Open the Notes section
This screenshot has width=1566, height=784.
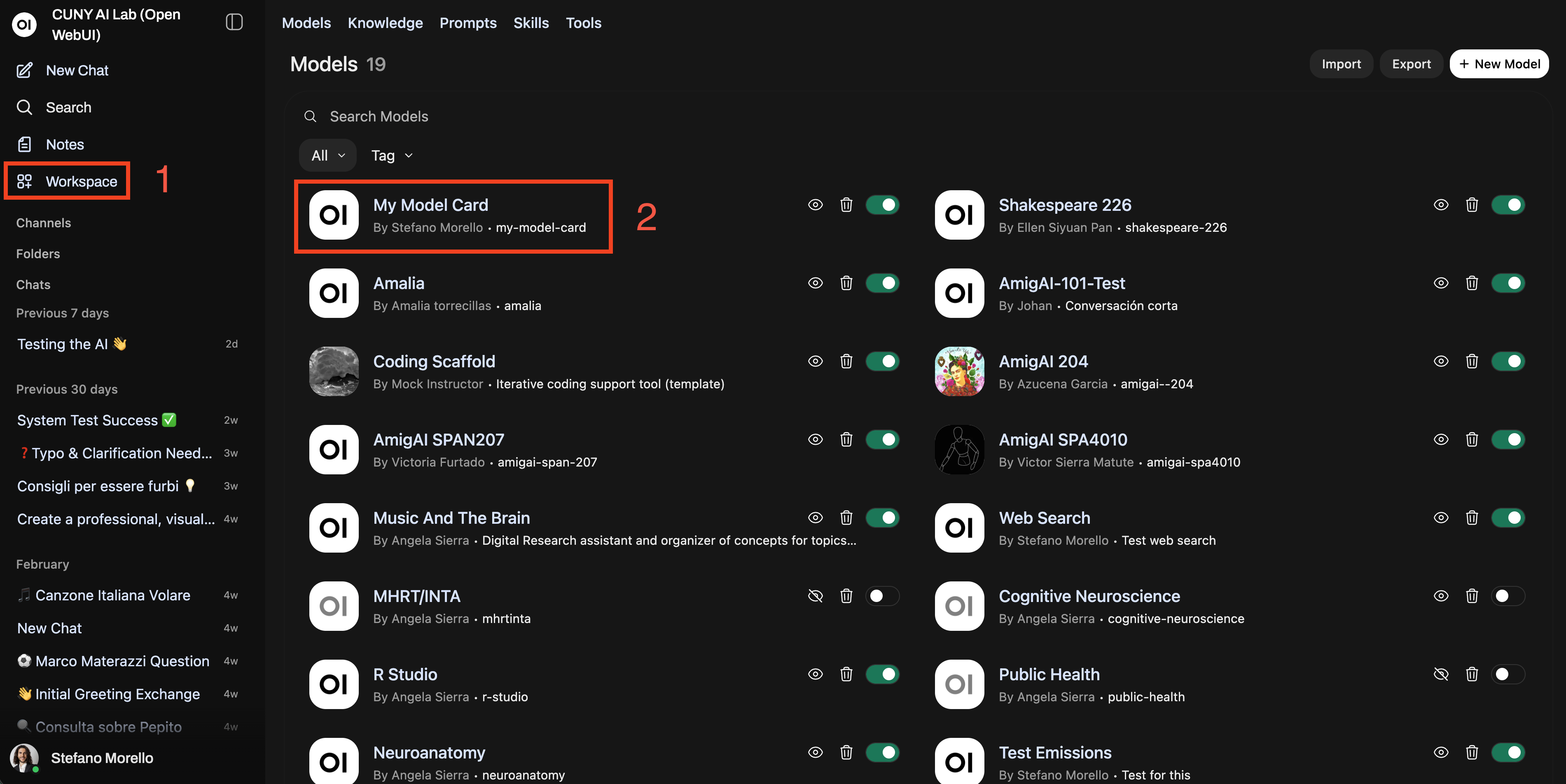click(65, 144)
